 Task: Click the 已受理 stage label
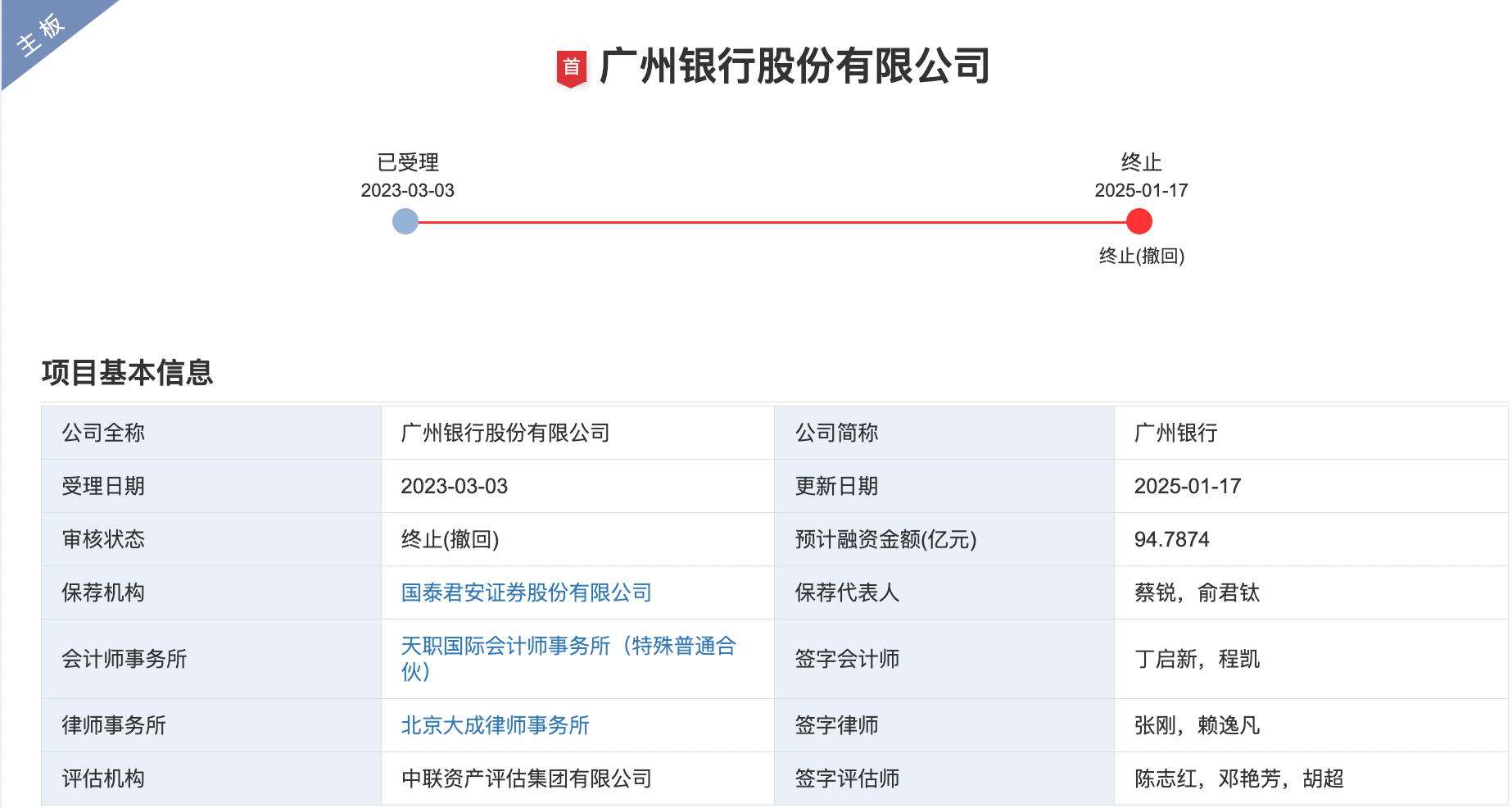click(408, 162)
